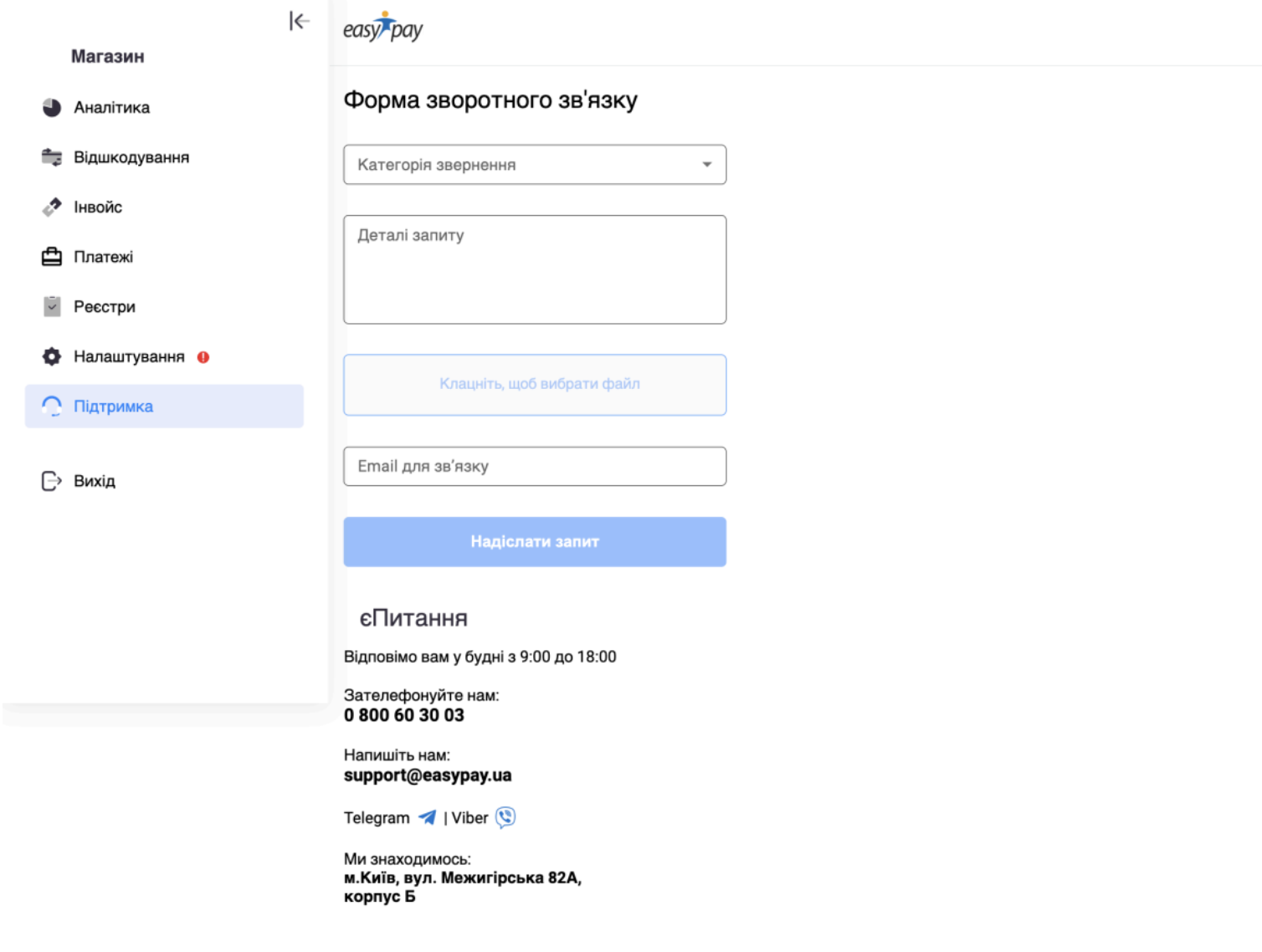Focus the Деталі запиту text area
Image resolution: width=1262 pixels, height=952 pixels.
pos(535,269)
